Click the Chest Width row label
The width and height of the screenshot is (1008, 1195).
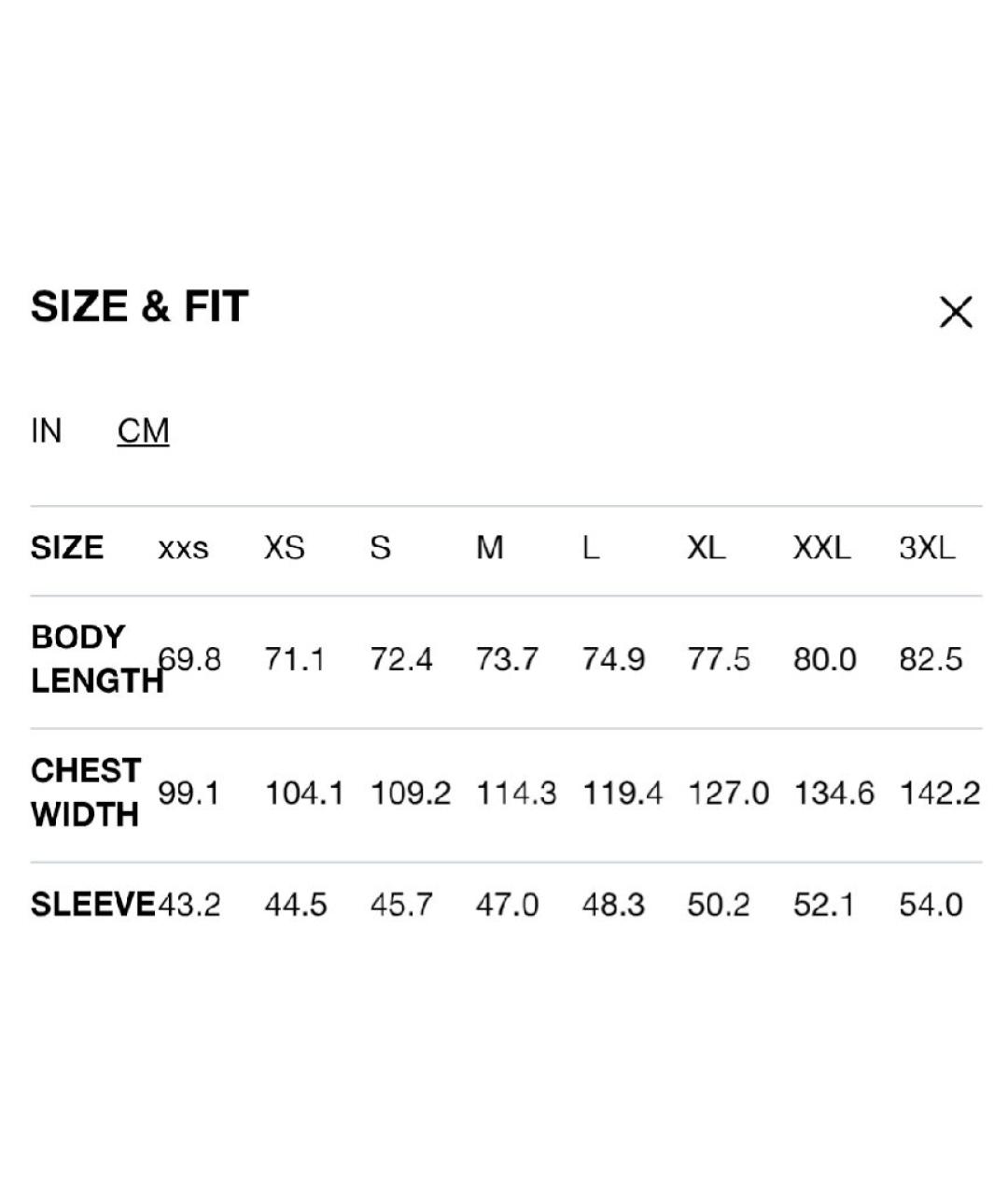point(86,793)
